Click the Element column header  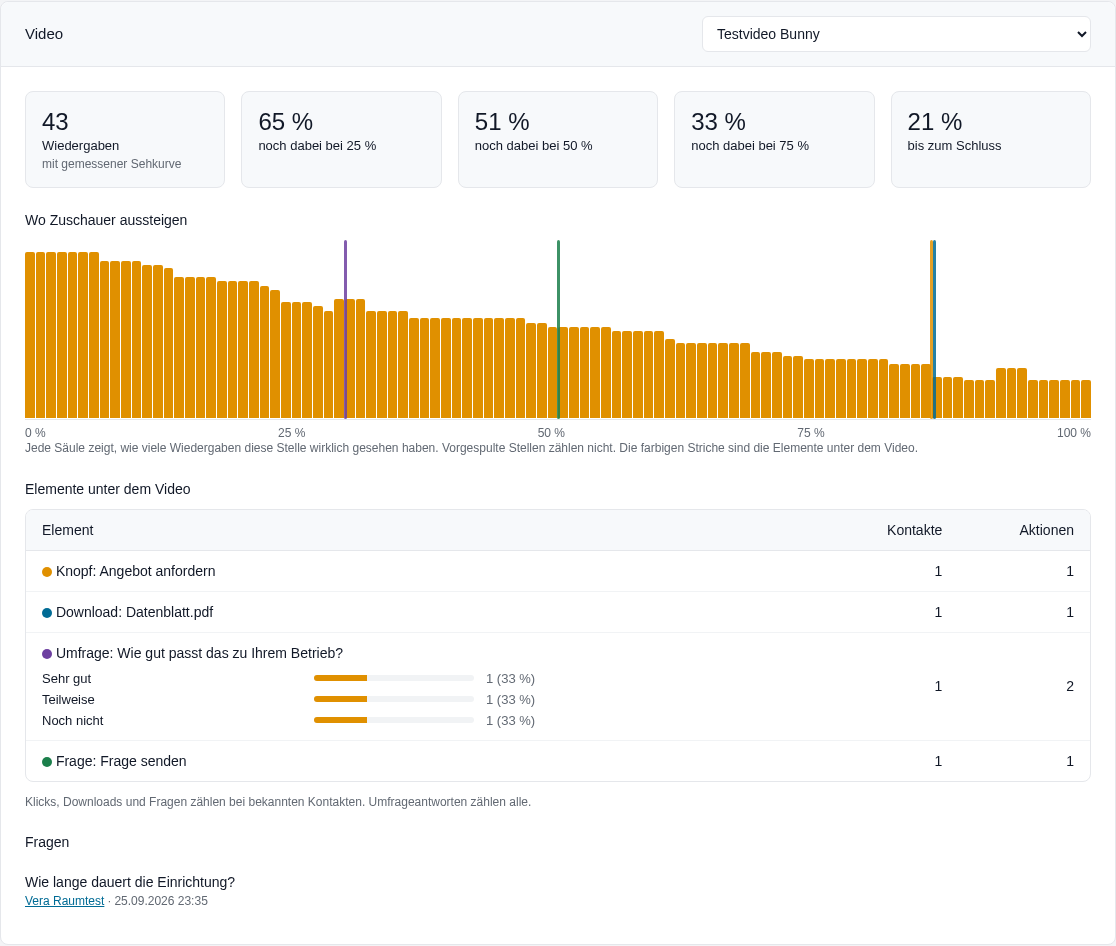tap(68, 530)
